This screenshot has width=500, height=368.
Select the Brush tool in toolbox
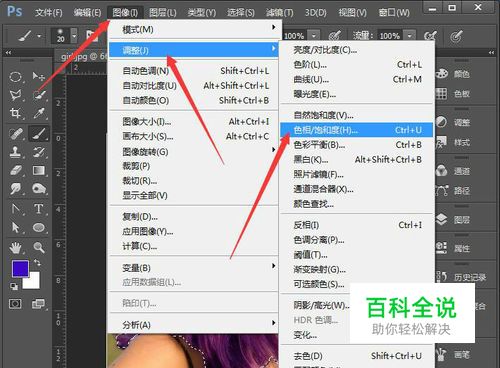click(39, 134)
